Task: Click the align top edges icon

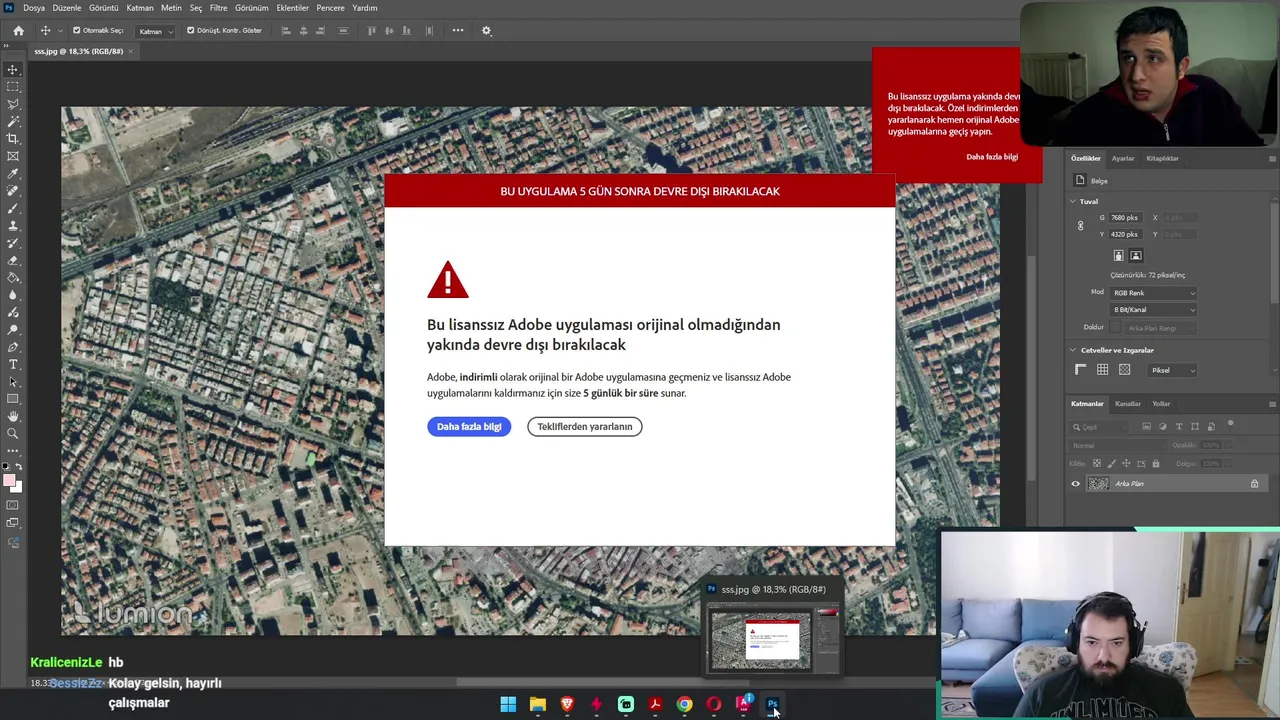Action: (372, 30)
